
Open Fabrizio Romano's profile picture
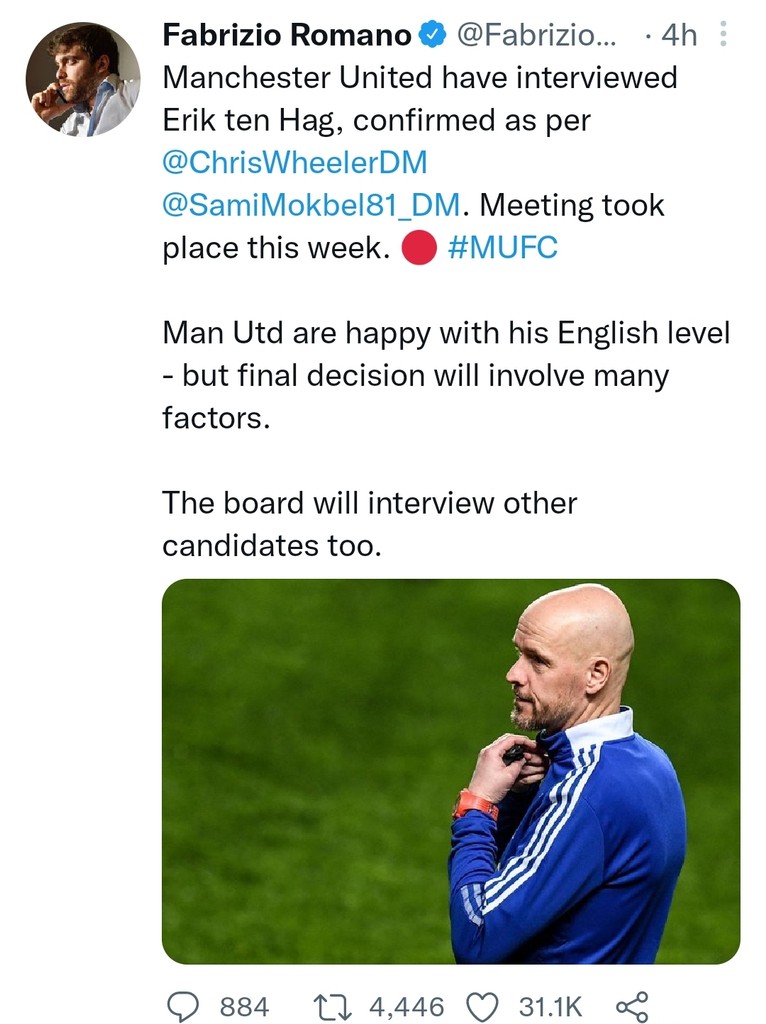[83, 79]
